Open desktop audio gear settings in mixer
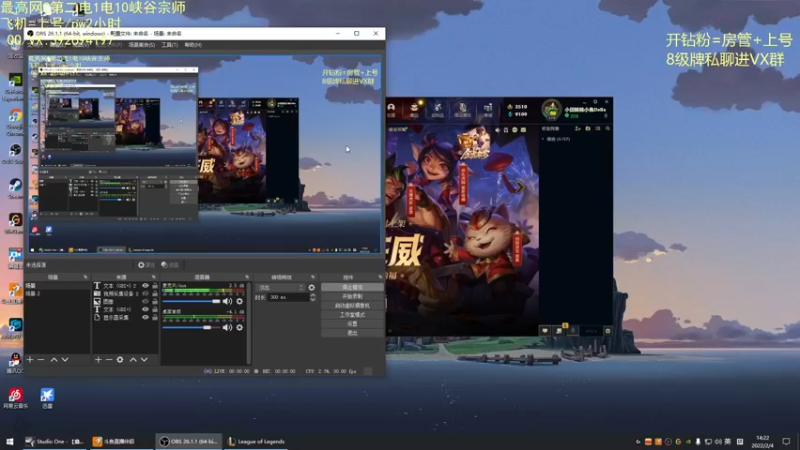 [239, 328]
